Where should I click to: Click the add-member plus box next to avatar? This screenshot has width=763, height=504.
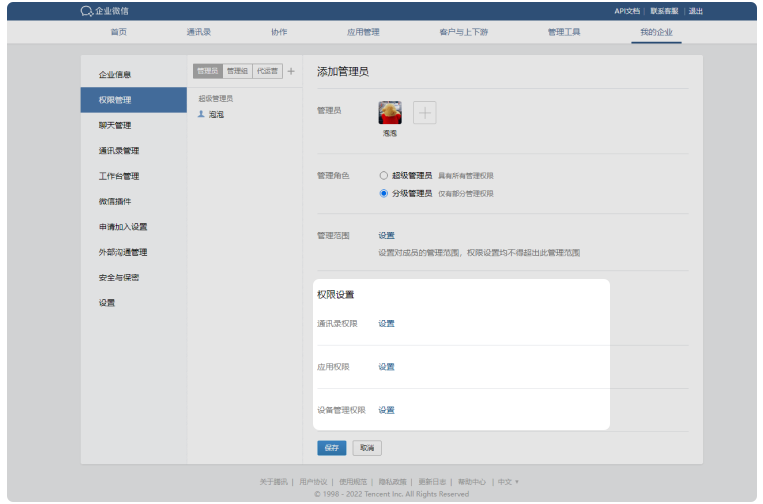425,113
